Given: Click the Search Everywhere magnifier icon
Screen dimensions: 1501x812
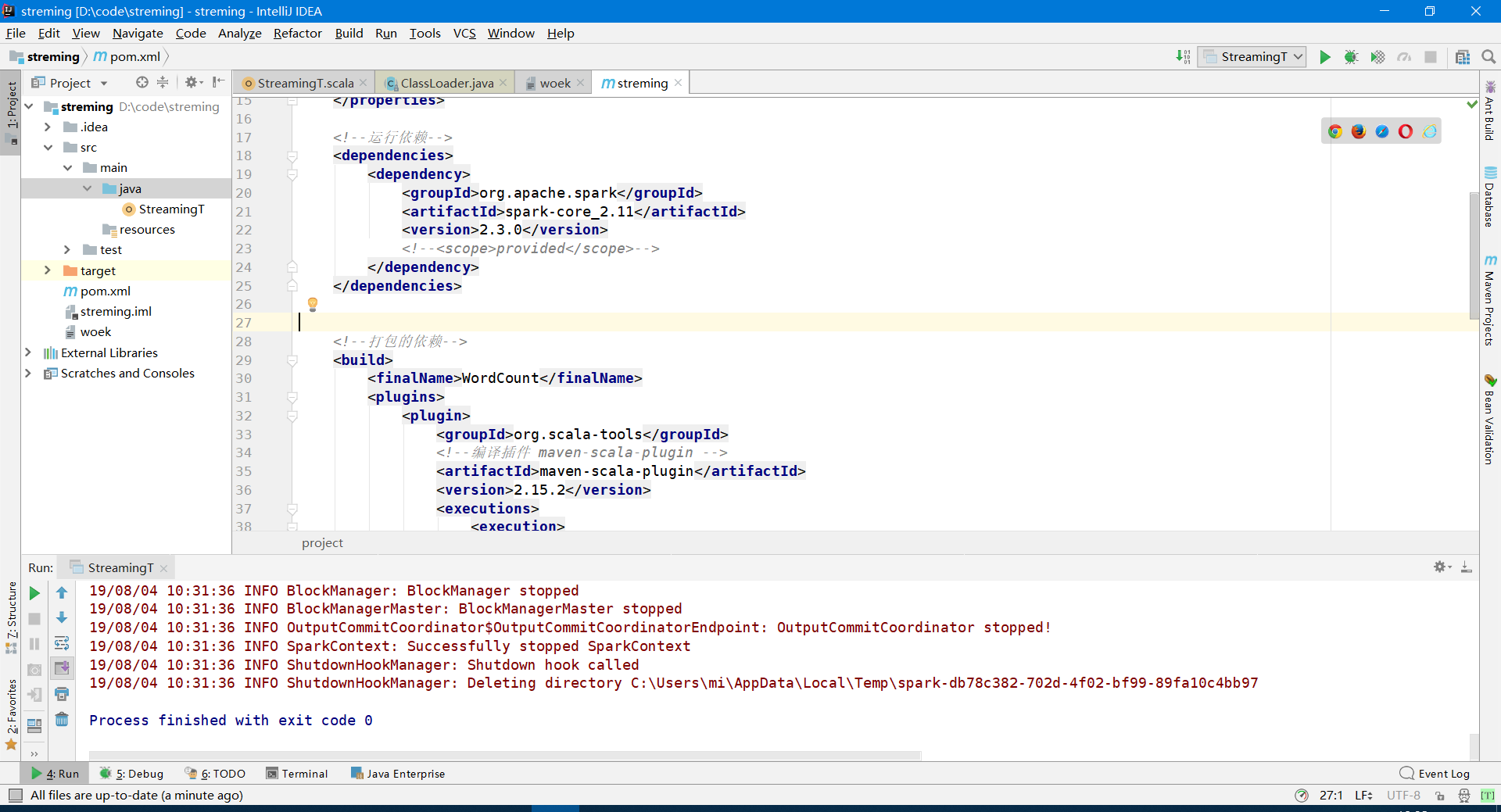Looking at the screenshot, I should [x=1488, y=57].
